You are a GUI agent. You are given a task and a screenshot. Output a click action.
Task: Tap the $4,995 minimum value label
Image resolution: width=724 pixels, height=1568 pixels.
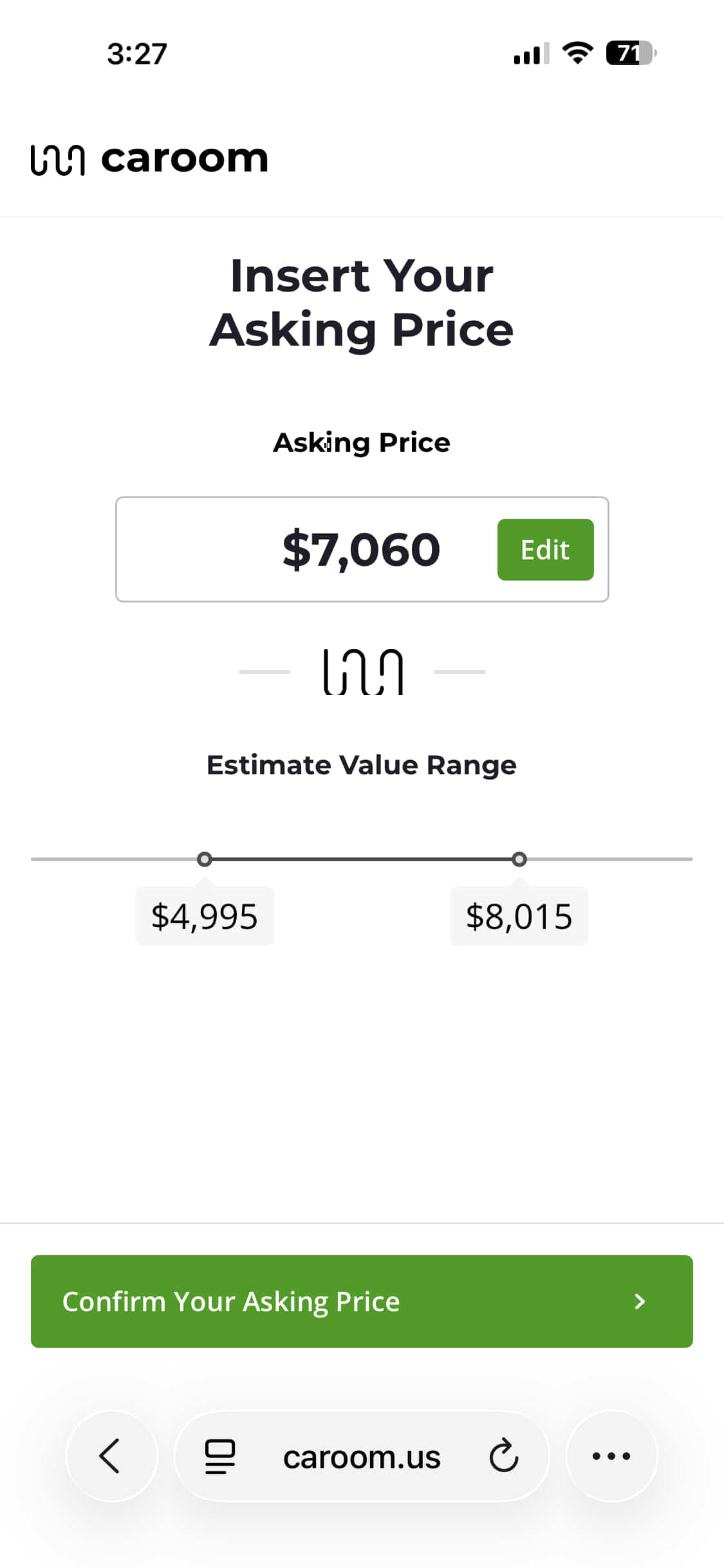205,917
